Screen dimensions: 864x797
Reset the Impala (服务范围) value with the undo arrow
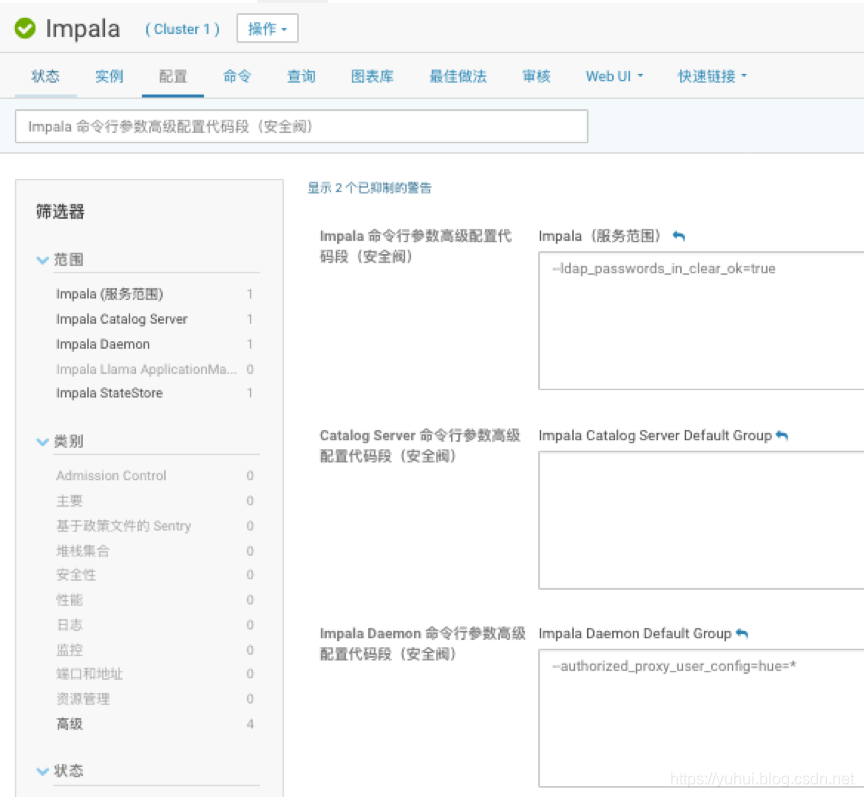(x=679, y=236)
